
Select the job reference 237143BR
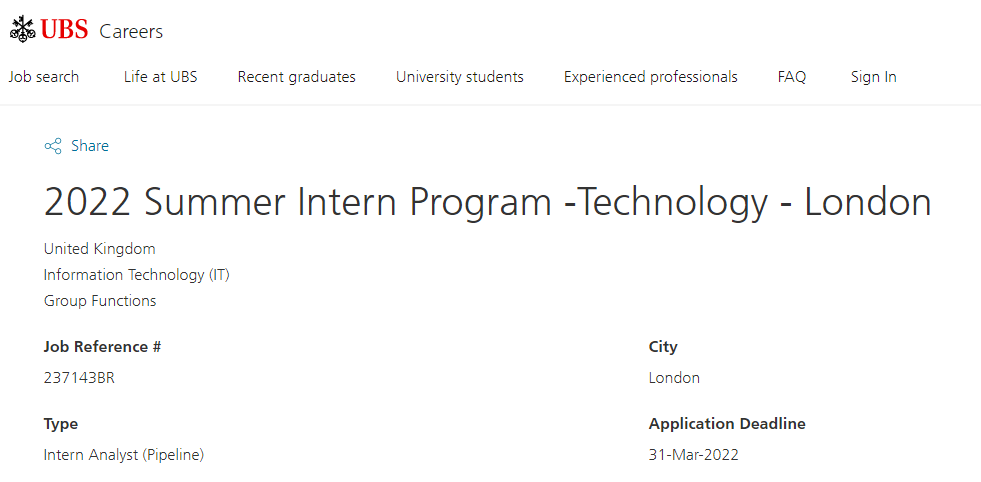pyautogui.click(x=79, y=378)
